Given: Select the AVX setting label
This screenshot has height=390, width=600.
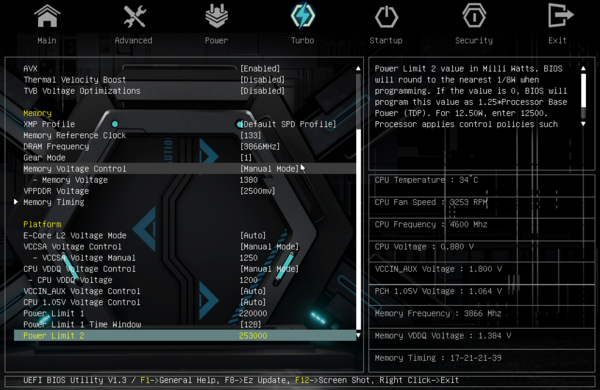Looking at the screenshot, I should tap(30, 69).
